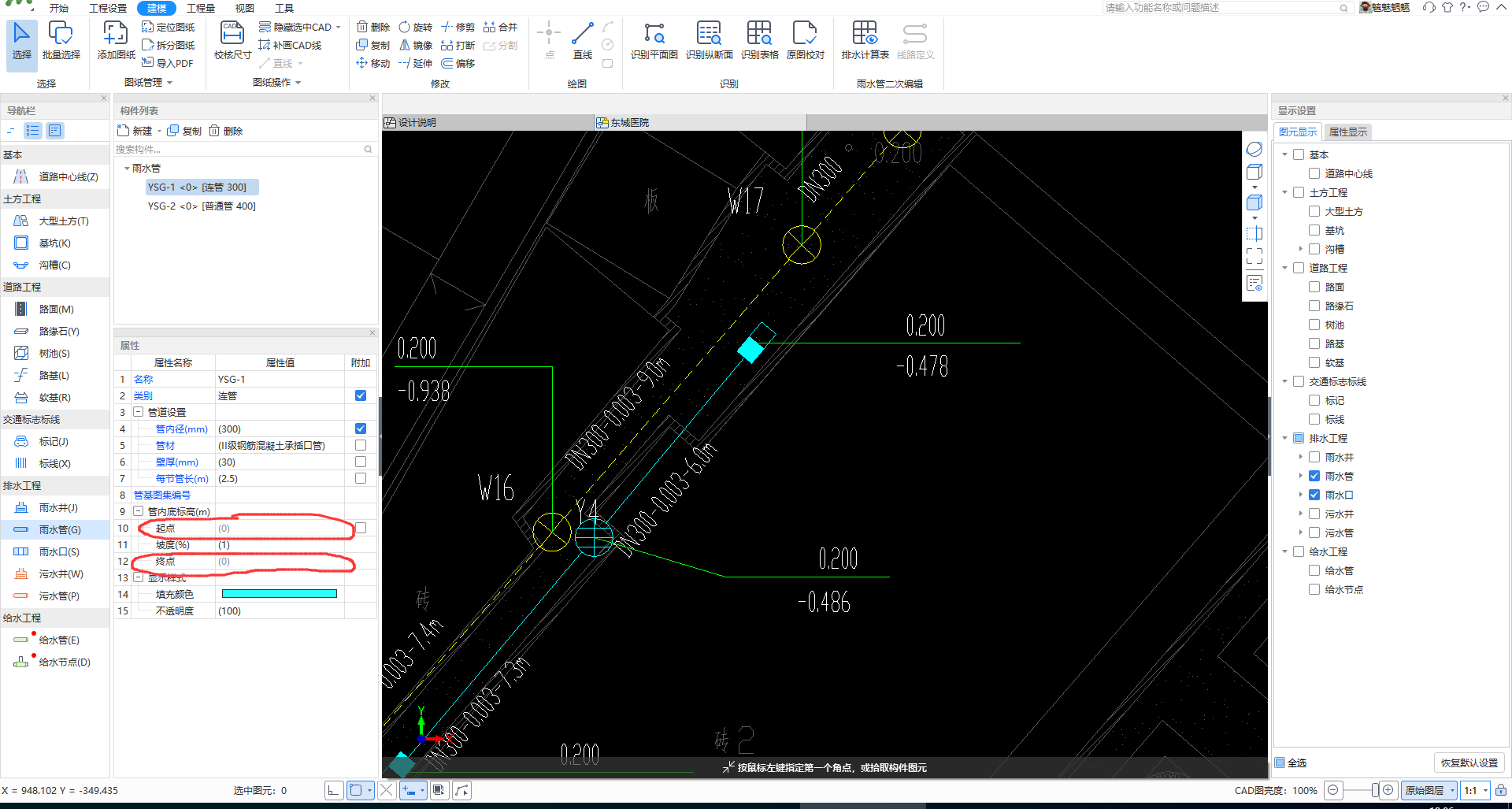Image resolution: width=1512 pixels, height=809 pixels.
Task: Collapse the 管内底标高(m) property group
Action: (x=138, y=511)
